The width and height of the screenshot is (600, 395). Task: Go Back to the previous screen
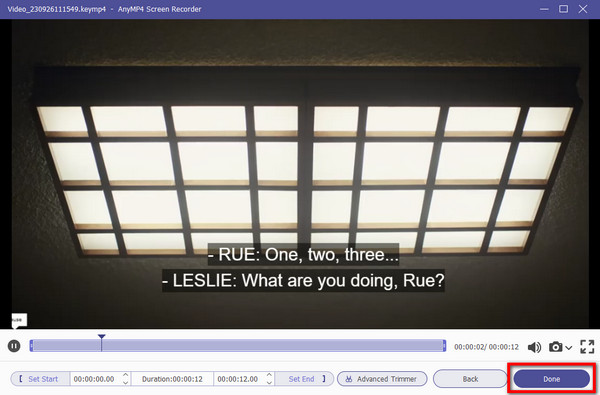tap(470, 379)
